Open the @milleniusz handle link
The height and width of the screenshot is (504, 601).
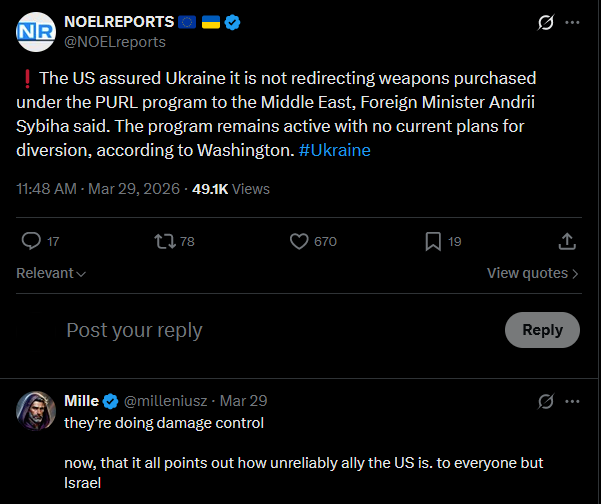tap(166, 401)
